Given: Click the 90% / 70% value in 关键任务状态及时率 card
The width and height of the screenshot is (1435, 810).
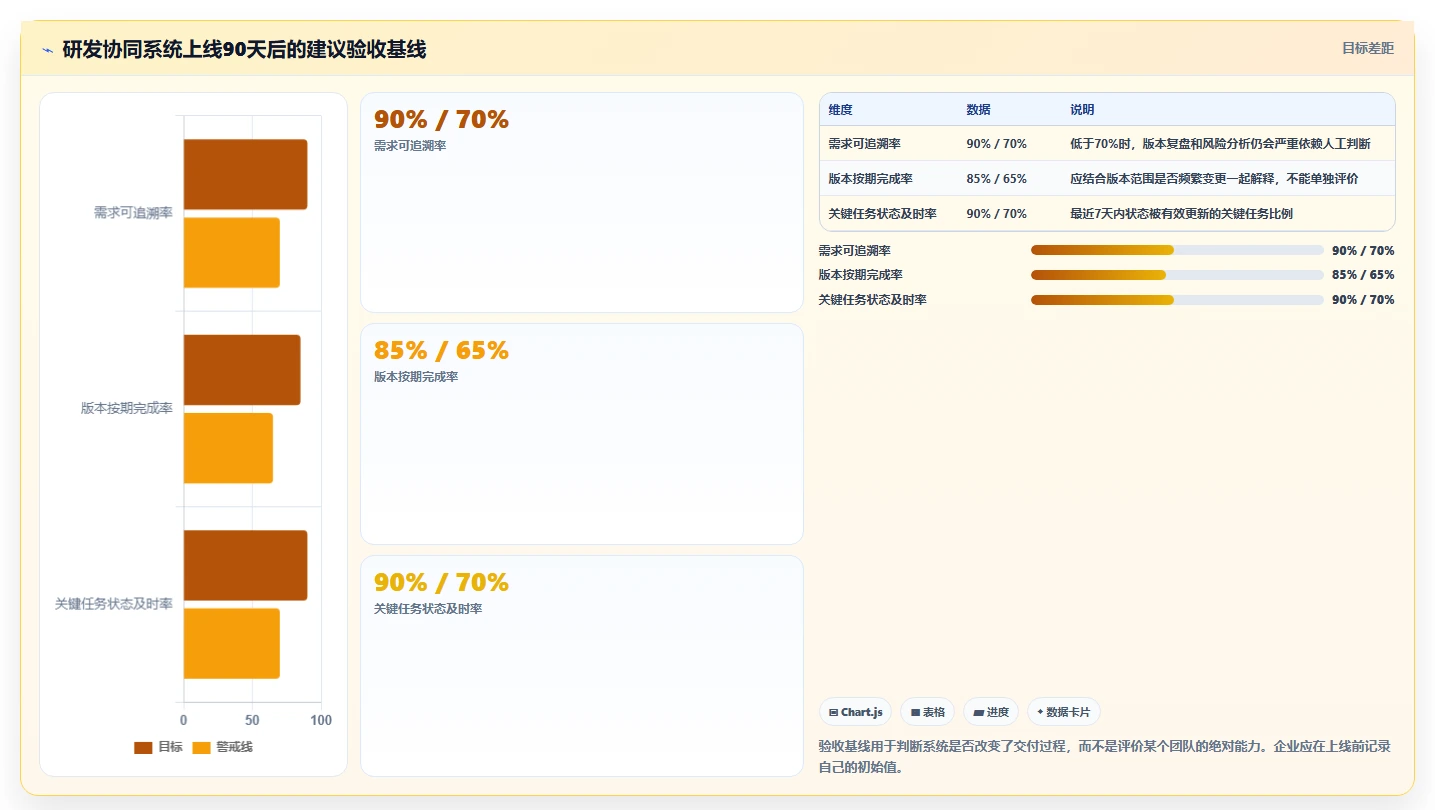Looking at the screenshot, I should (441, 582).
